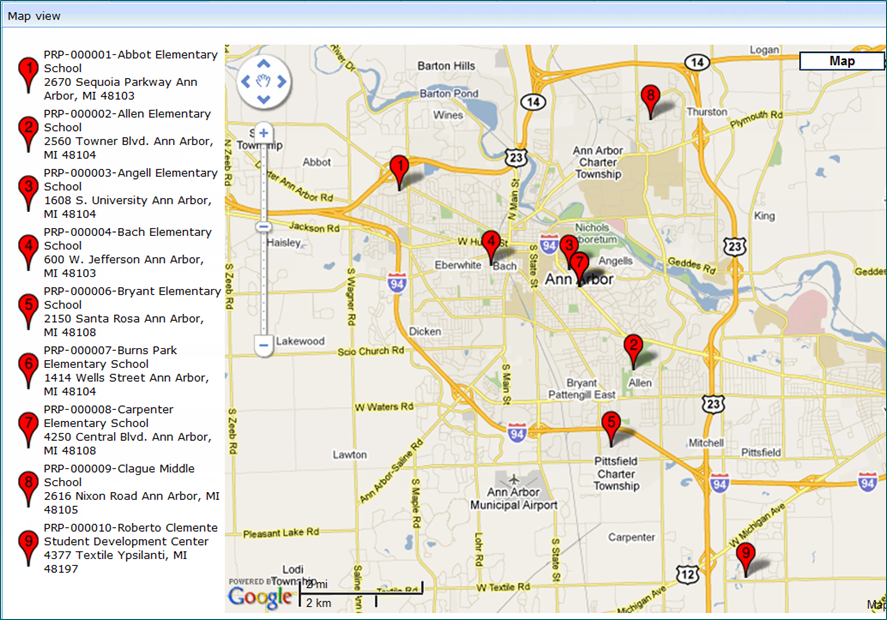
Task: Click address 2670 Sequoia Parkway Ann Arbor
Action: click(120, 89)
